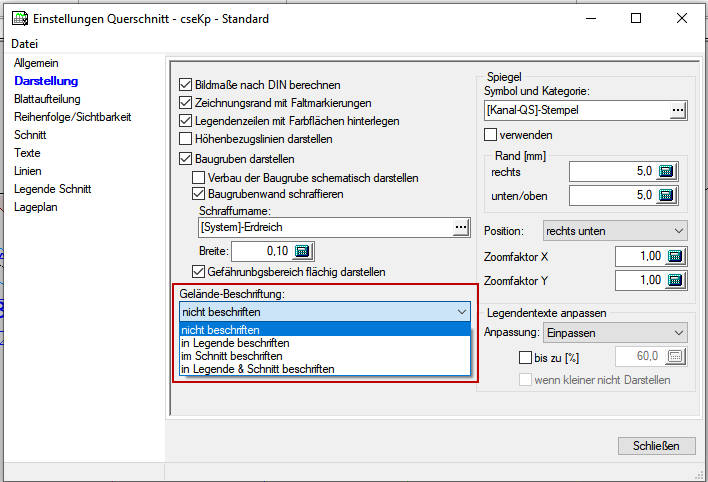Select 'im Schnitt beschriften' from list
The width and height of the screenshot is (708, 482).
(231, 356)
